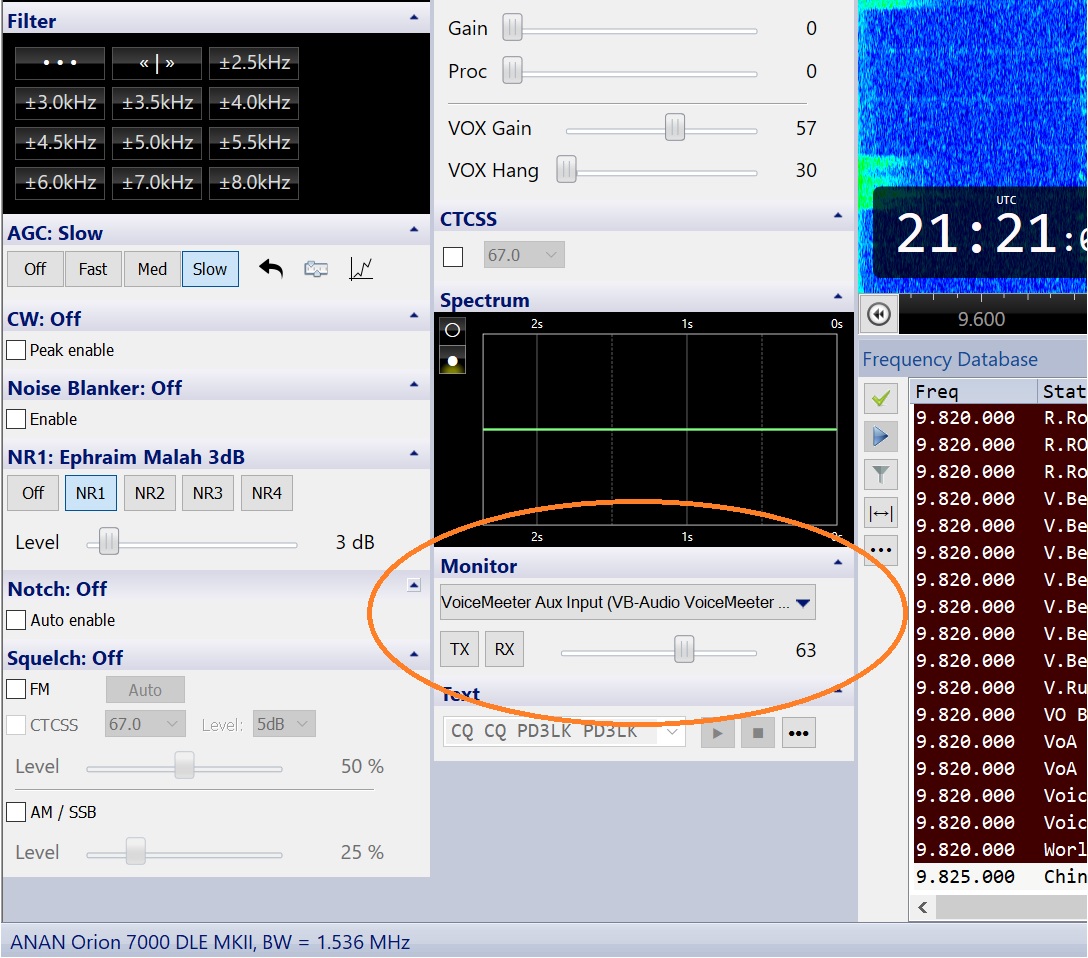The width and height of the screenshot is (1088, 958).
Task: Click the blue play arrow in Frequency Database
Action: tap(881, 437)
